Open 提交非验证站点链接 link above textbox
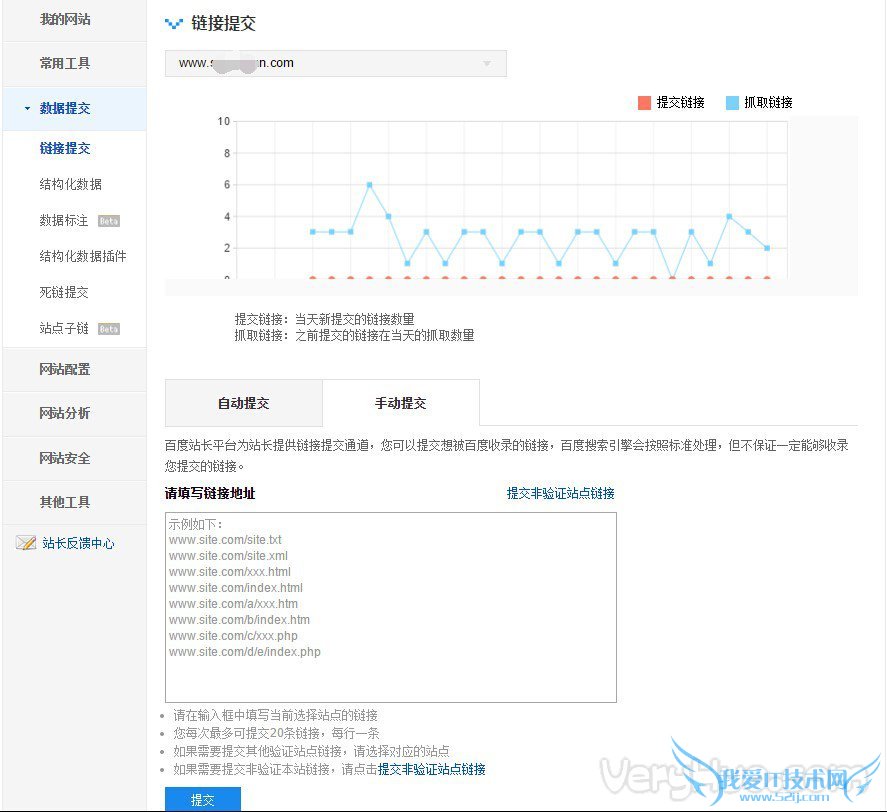This screenshot has height=812, width=887. [x=561, y=493]
